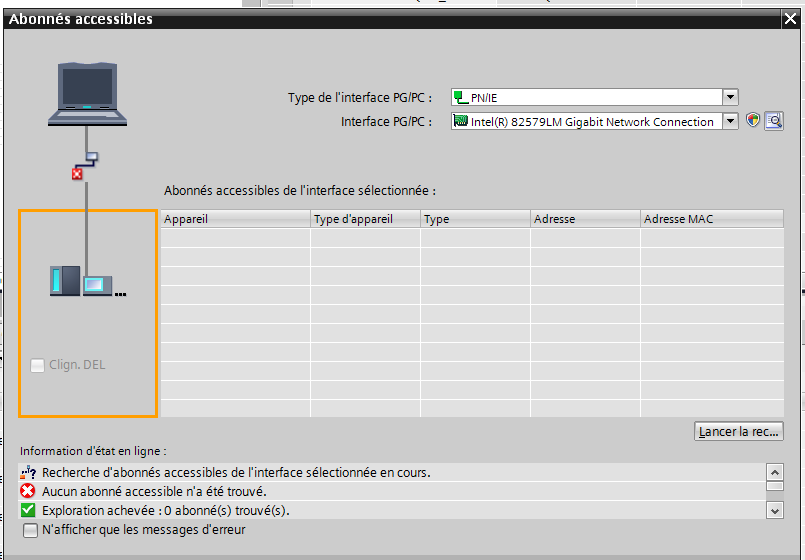Click the red connection error icon
This screenshot has height=560, width=805.
(77, 174)
